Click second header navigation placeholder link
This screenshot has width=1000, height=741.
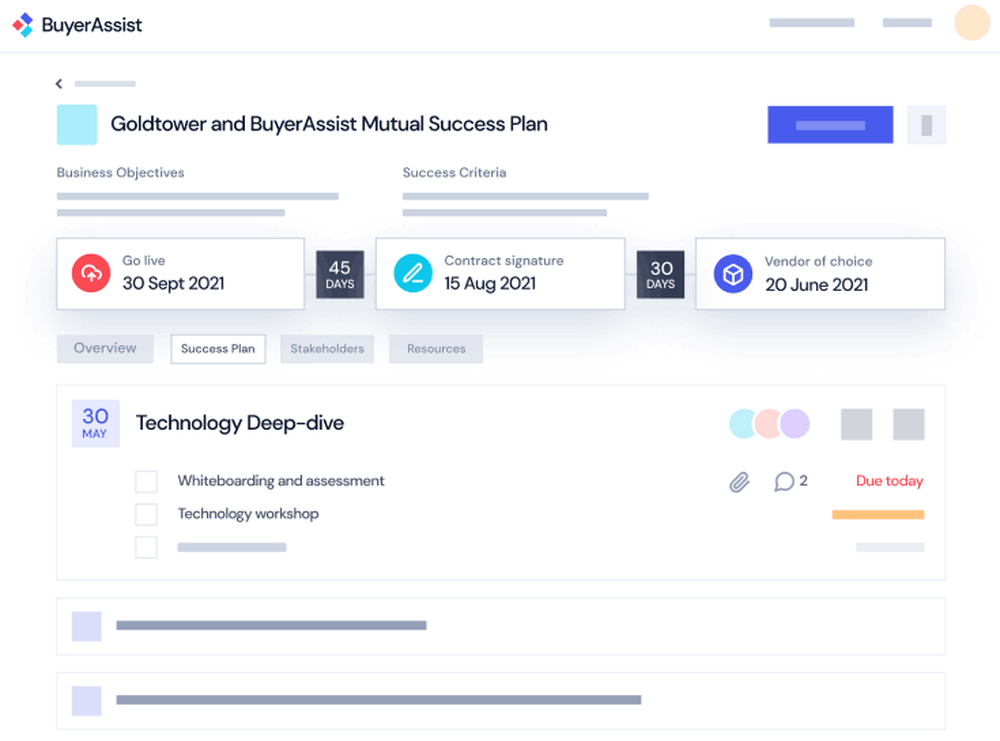click(907, 23)
